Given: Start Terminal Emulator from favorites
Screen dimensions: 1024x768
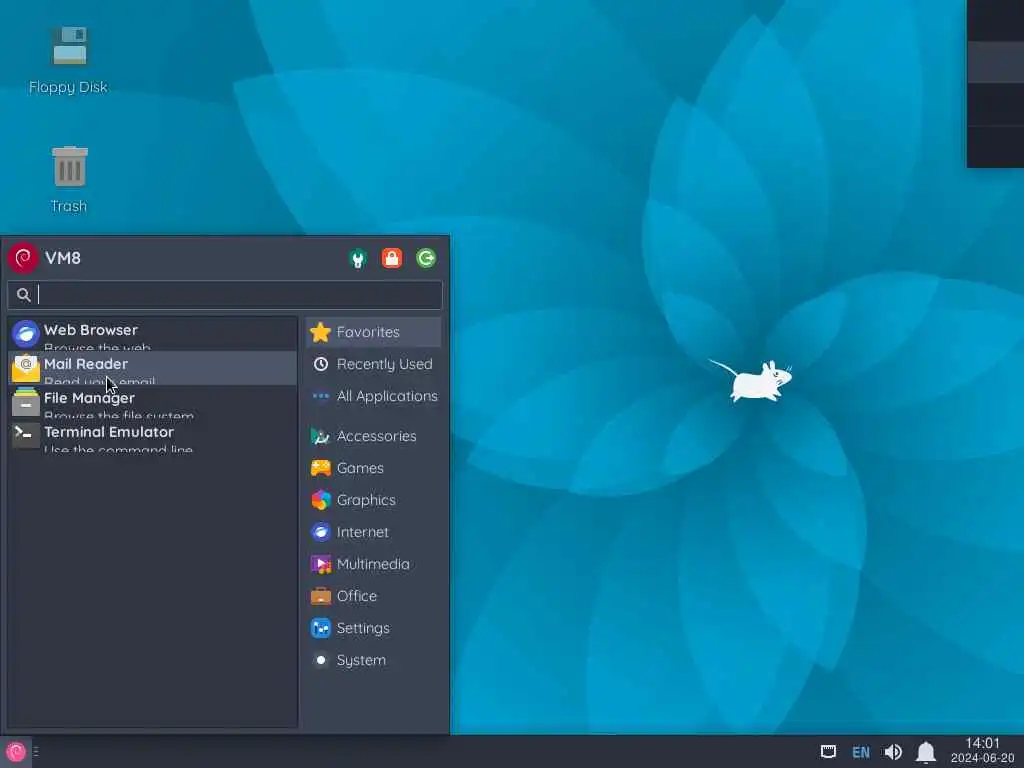Looking at the screenshot, I should coord(153,436).
